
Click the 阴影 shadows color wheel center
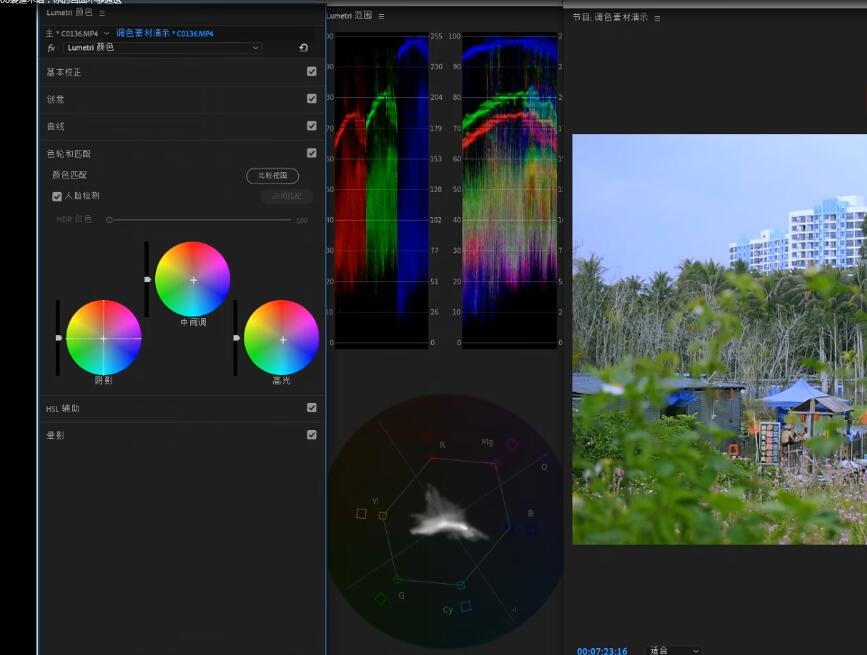[103, 338]
